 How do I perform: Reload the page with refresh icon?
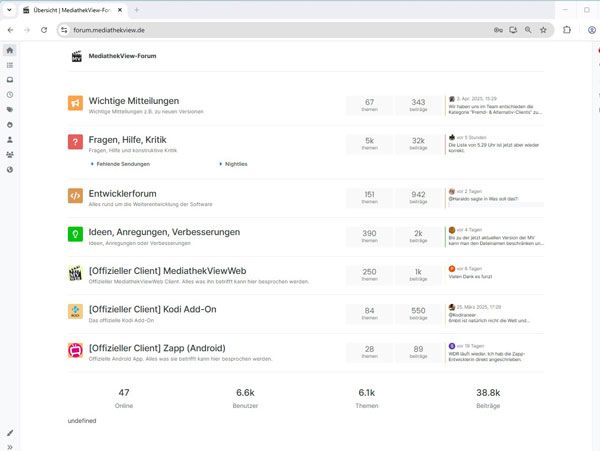click(44, 30)
